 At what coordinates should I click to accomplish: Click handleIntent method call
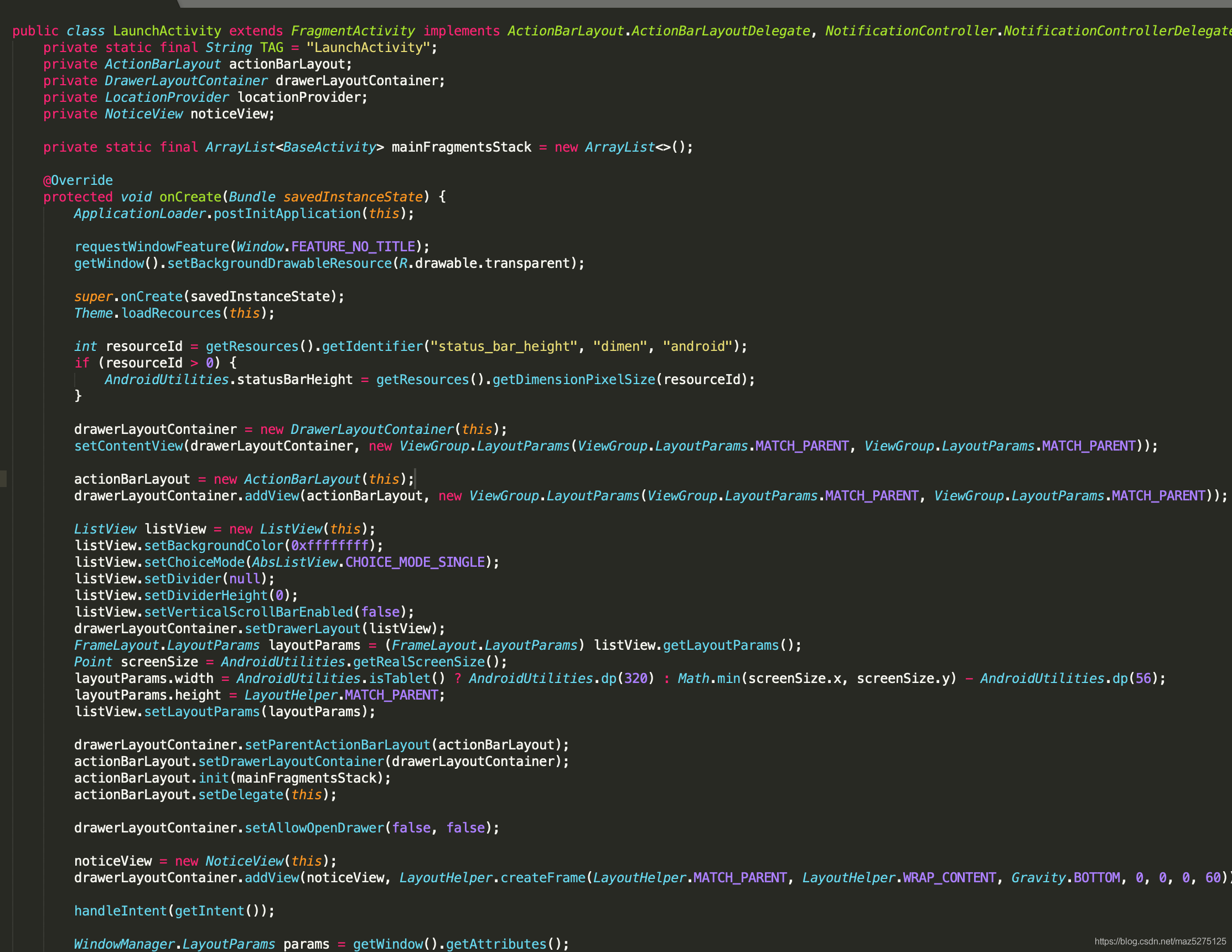[121, 911]
